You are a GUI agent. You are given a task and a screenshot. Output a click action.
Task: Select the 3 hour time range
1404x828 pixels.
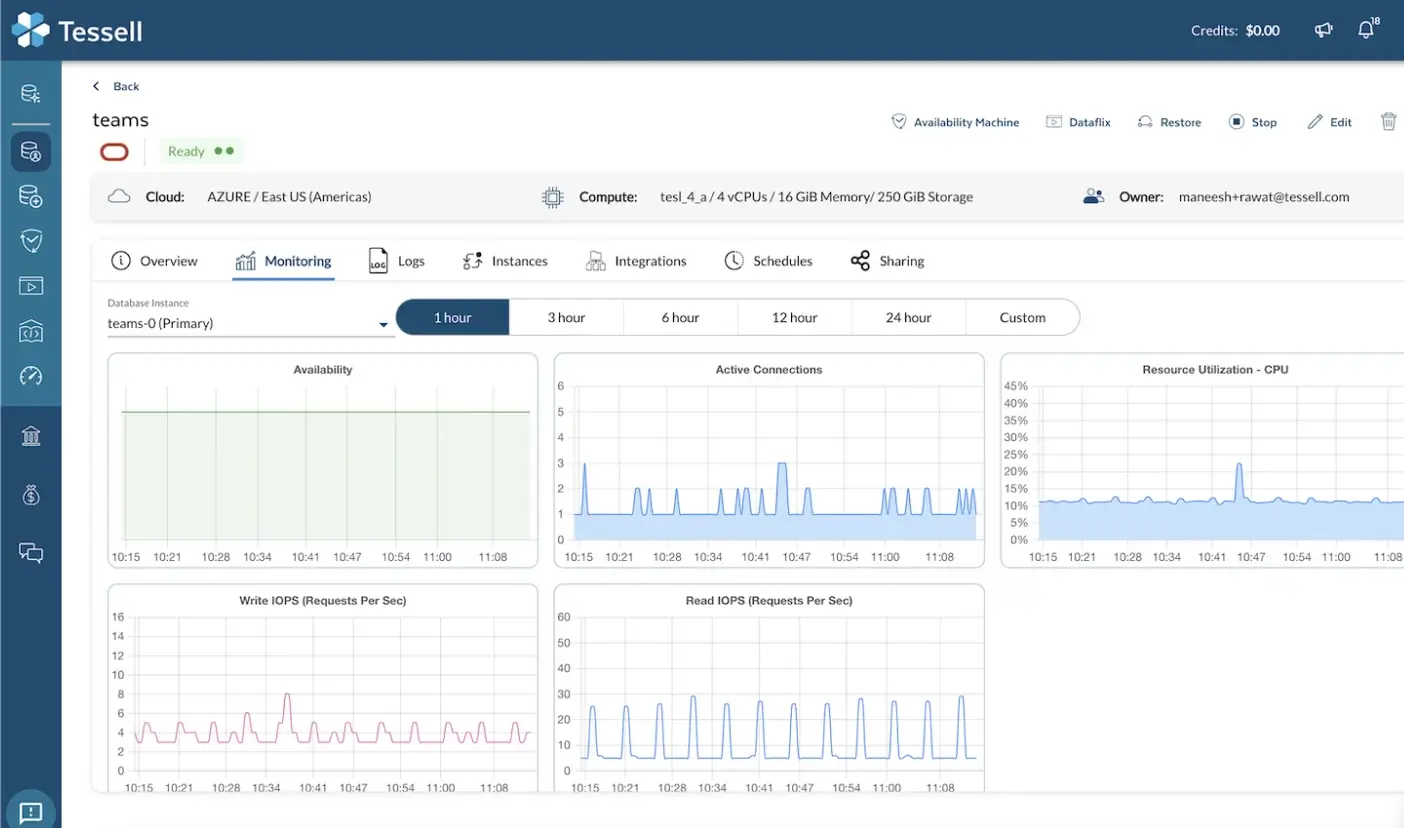[566, 317]
